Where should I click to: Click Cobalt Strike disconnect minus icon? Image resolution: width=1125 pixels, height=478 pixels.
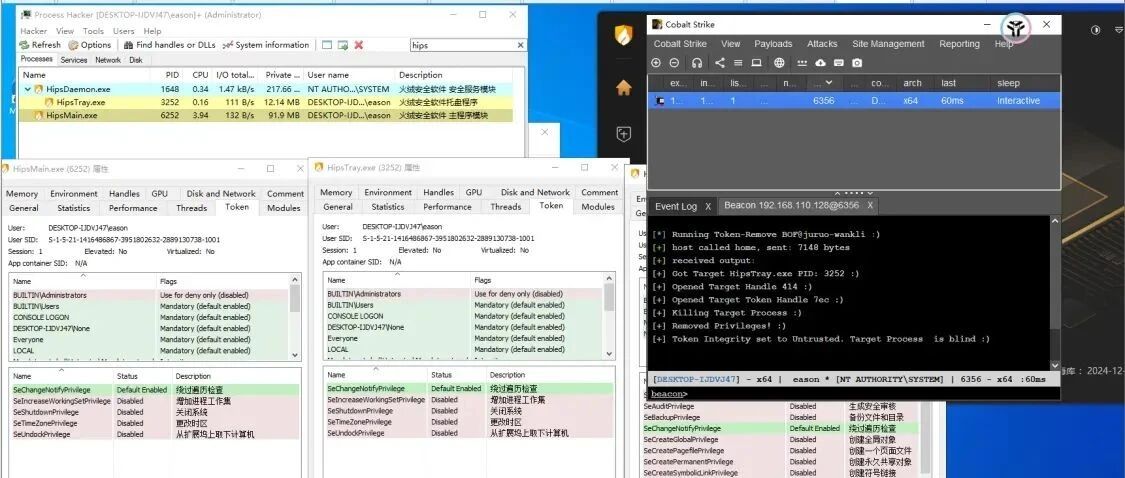click(674, 63)
